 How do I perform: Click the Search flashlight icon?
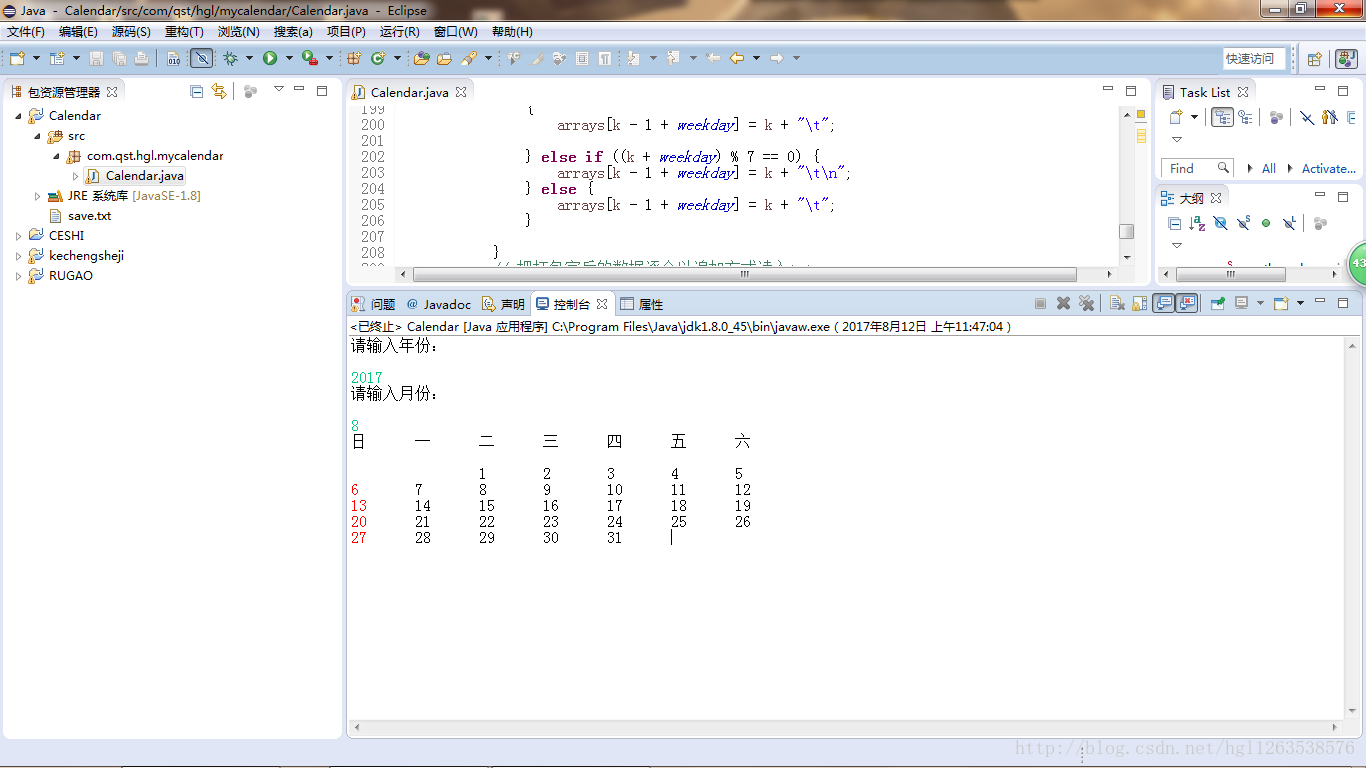pos(468,58)
